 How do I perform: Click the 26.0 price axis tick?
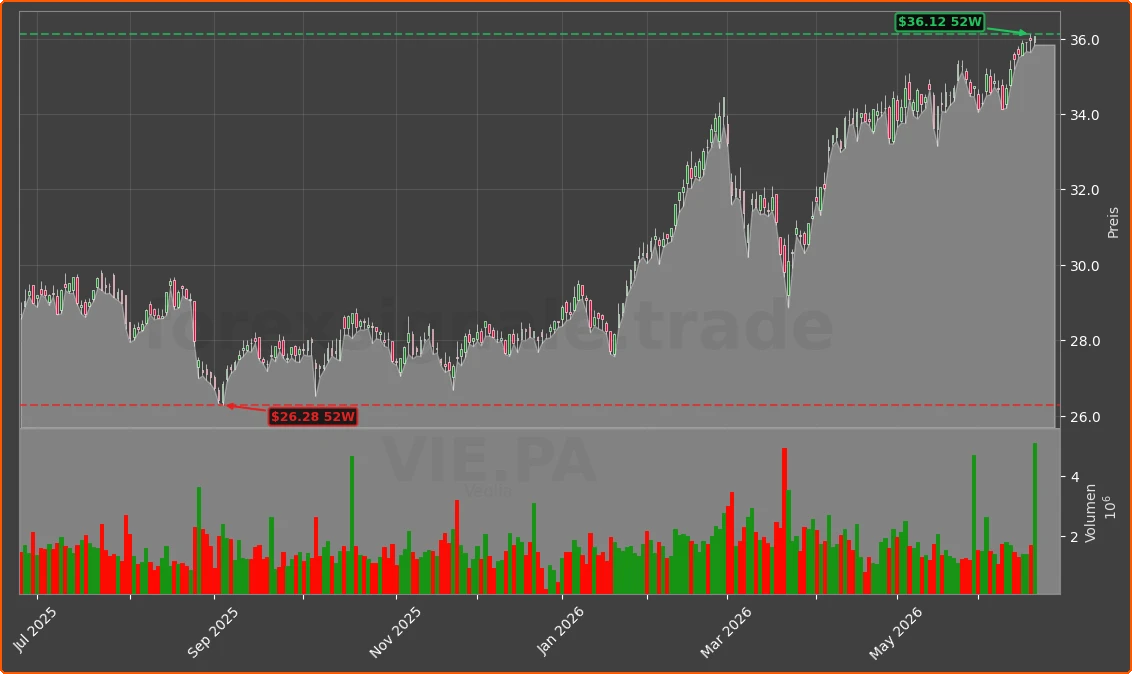[1084, 417]
